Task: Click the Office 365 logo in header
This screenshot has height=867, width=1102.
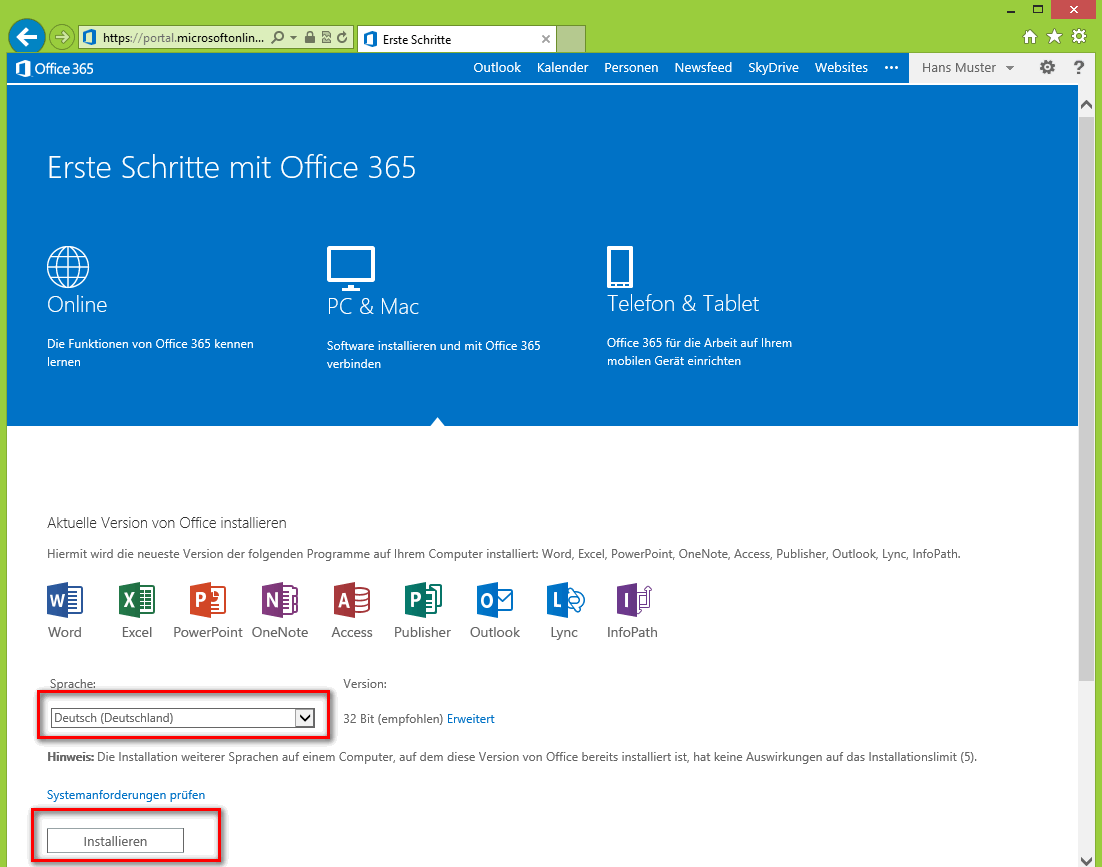Action: (55, 68)
